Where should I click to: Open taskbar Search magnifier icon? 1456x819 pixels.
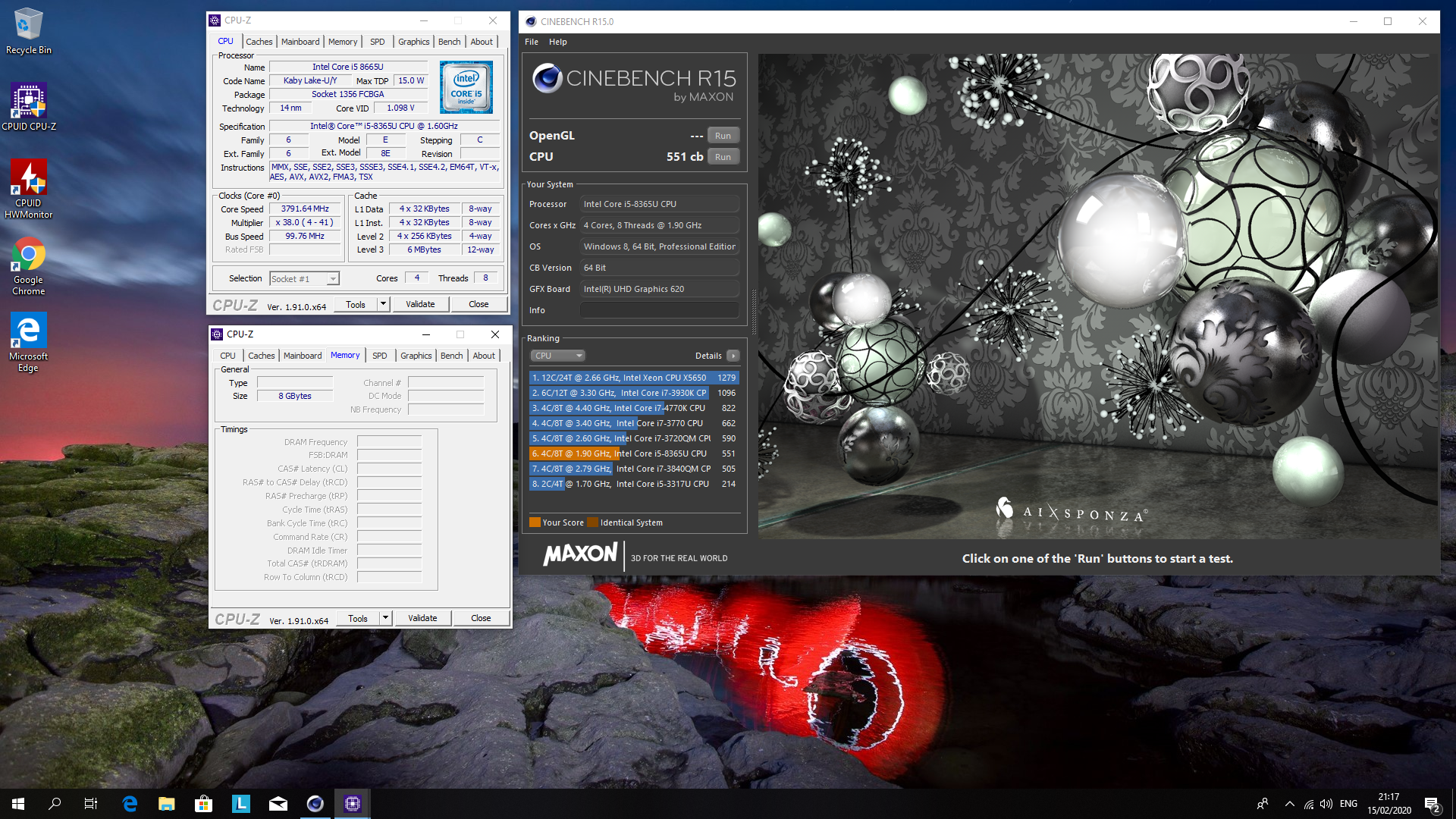pos(55,804)
